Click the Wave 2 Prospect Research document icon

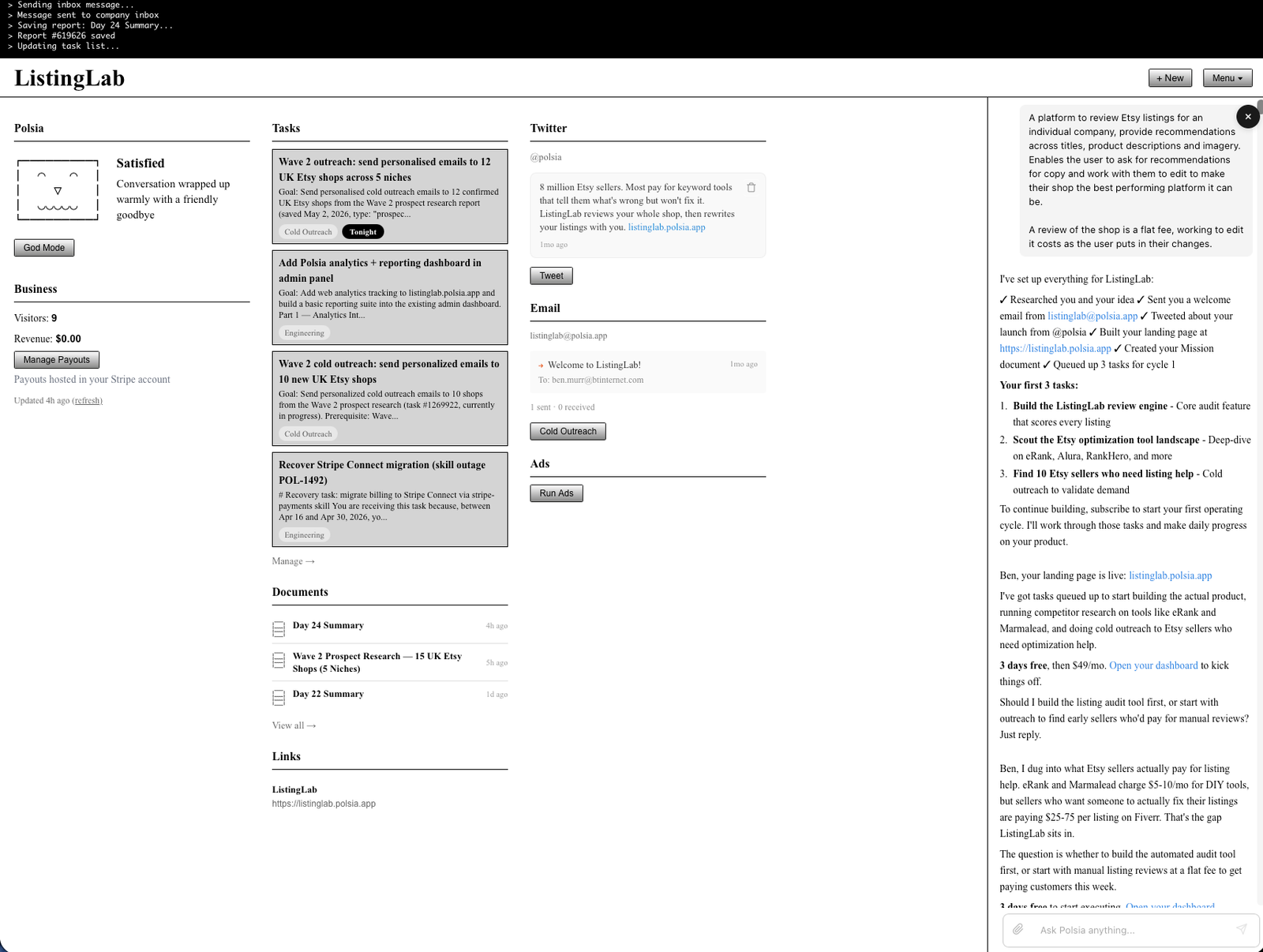coord(279,660)
